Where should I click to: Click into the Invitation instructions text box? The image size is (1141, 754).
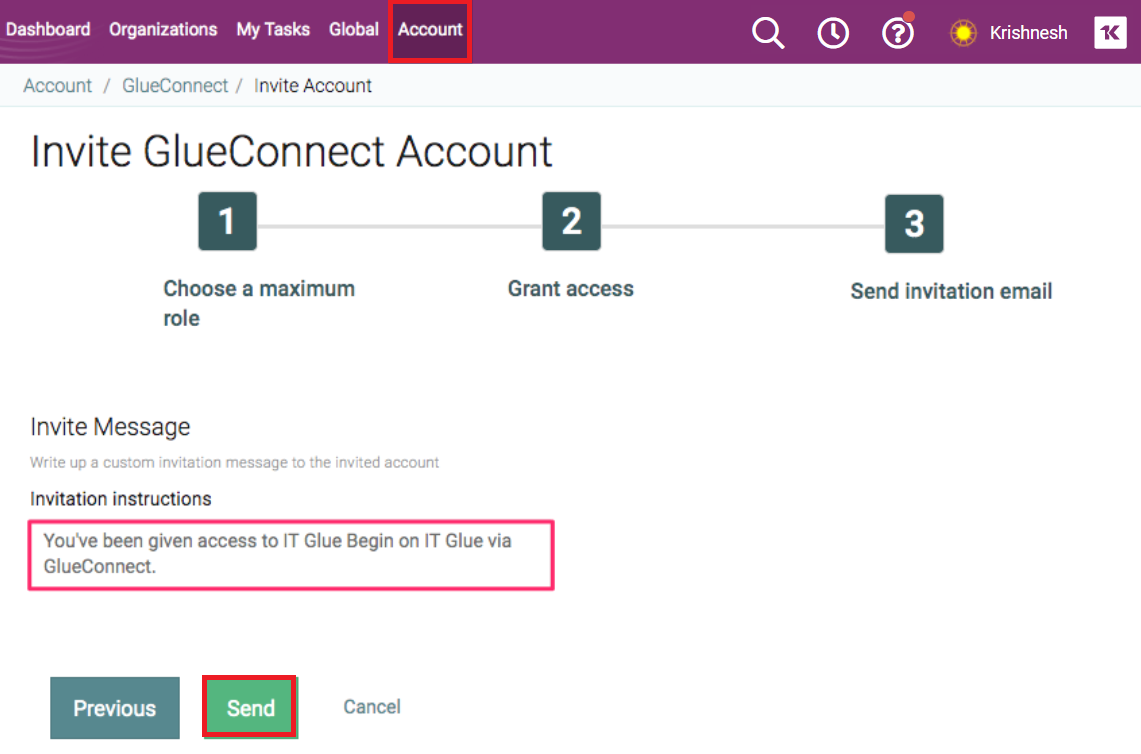click(x=291, y=555)
